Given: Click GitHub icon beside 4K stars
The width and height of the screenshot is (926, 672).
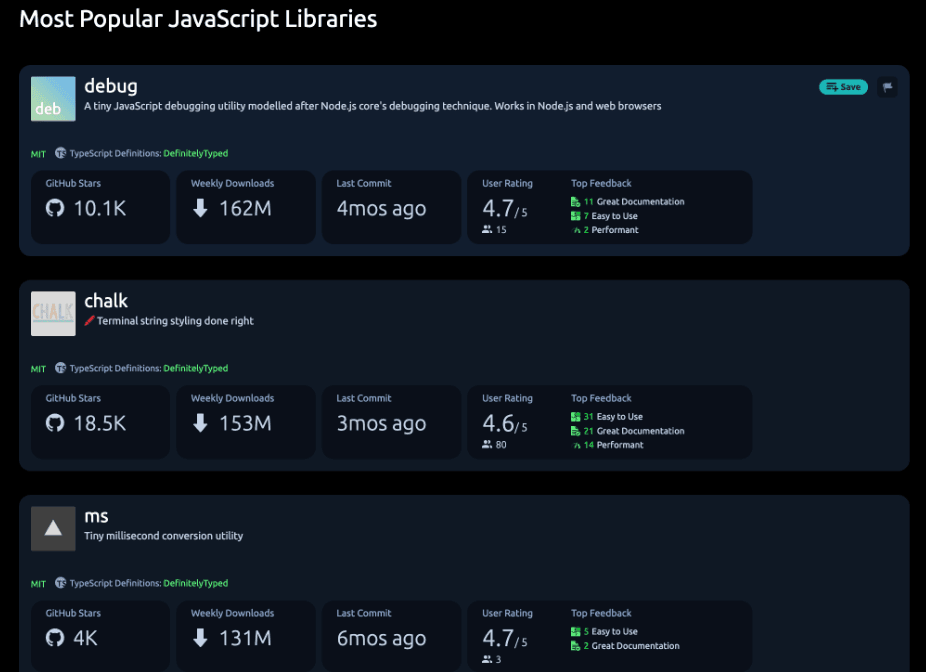Looking at the screenshot, I should click(55, 638).
